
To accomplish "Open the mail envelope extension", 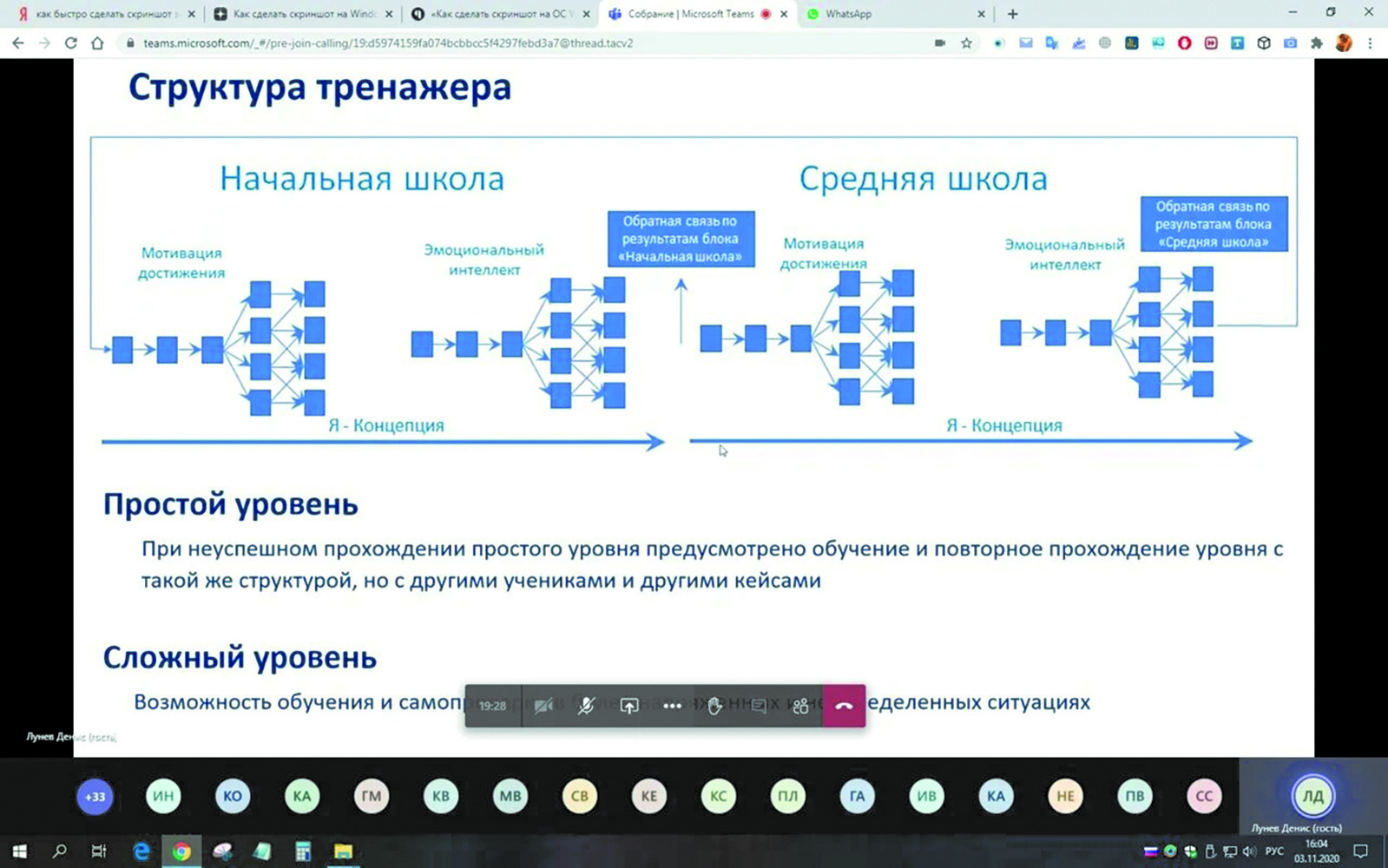I will (1026, 43).
